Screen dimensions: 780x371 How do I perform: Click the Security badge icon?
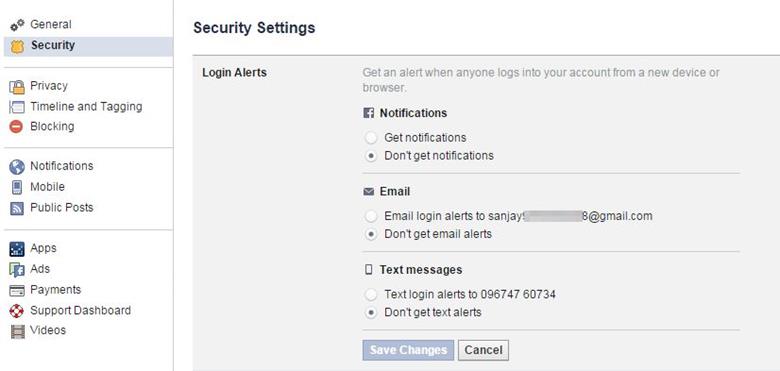[17, 46]
